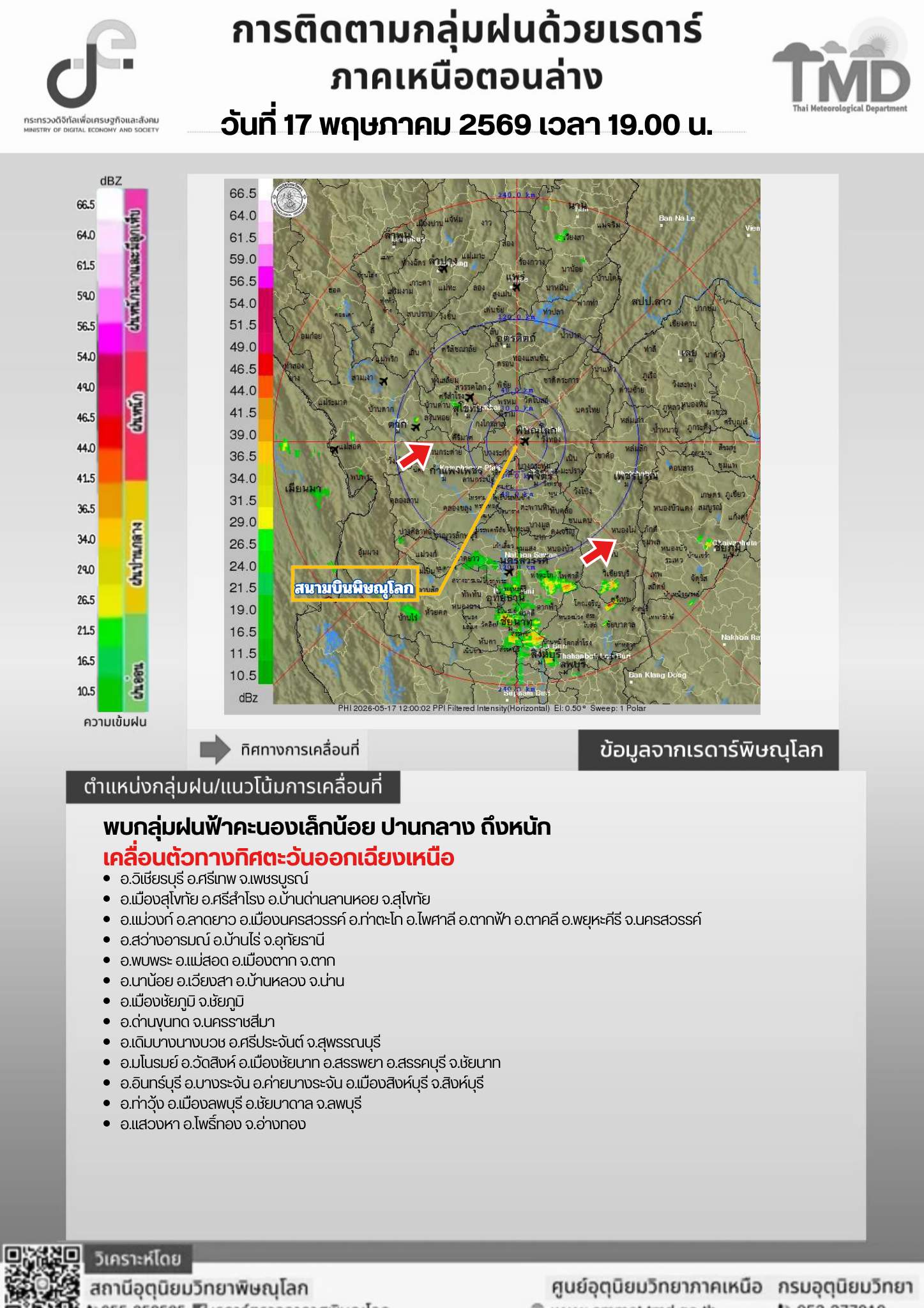Click the ทิศทางการเคลื่อนที่ legend text

click(x=300, y=749)
